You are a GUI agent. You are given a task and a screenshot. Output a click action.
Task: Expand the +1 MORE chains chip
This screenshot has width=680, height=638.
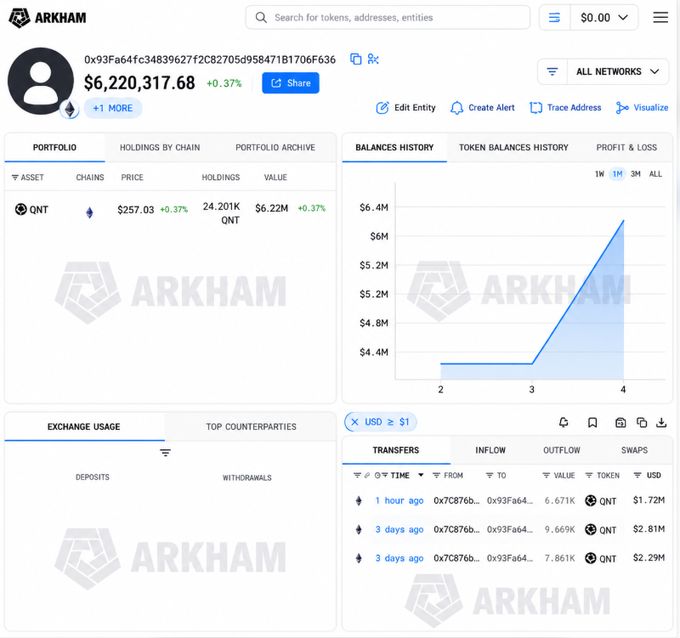tap(113, 108)
